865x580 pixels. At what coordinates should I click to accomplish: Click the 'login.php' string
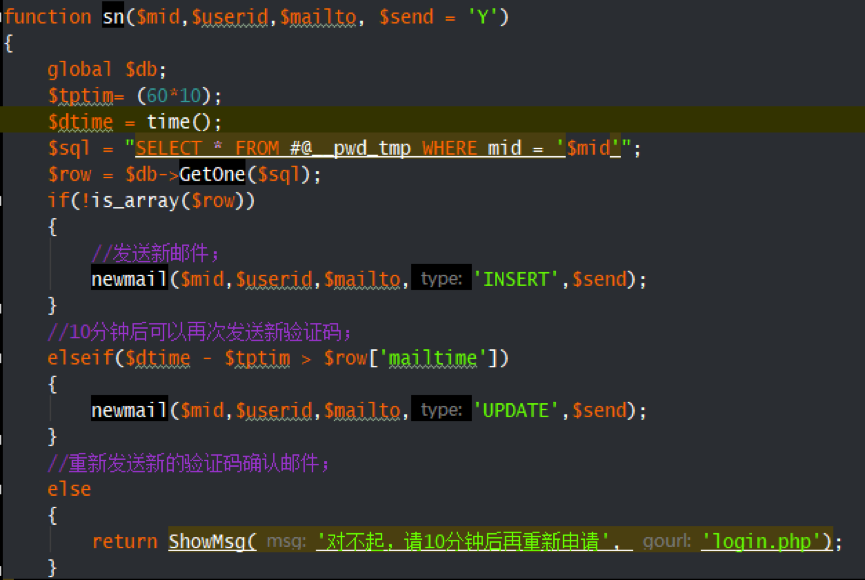(x=766, y=541)
